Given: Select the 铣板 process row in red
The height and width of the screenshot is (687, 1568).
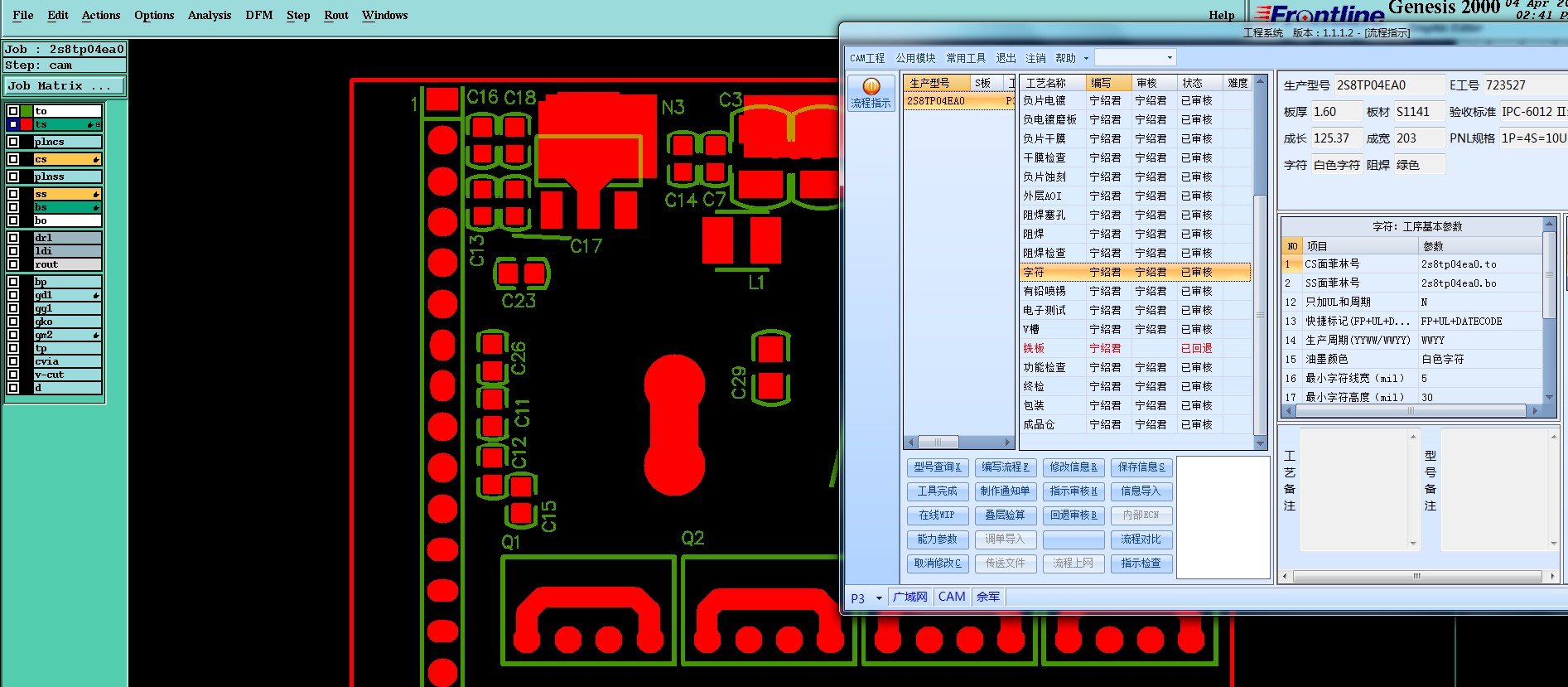Looking at the screenshot, I should [1135, 348].
